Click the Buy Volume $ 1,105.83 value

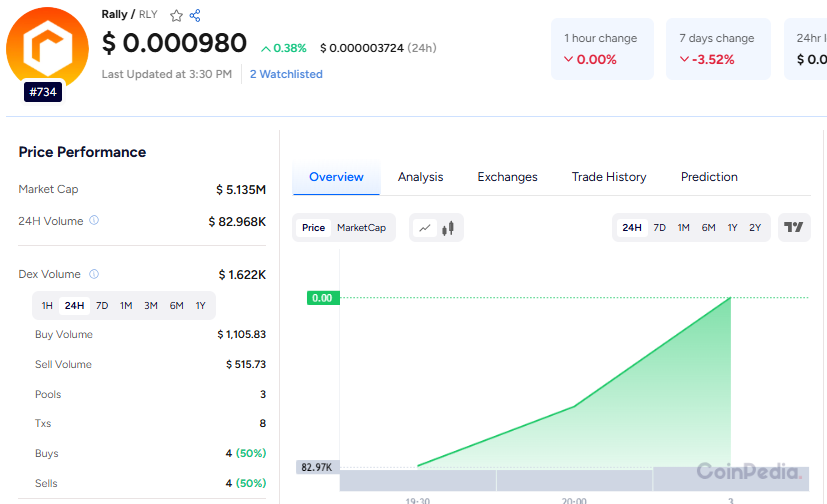point(242,334)
